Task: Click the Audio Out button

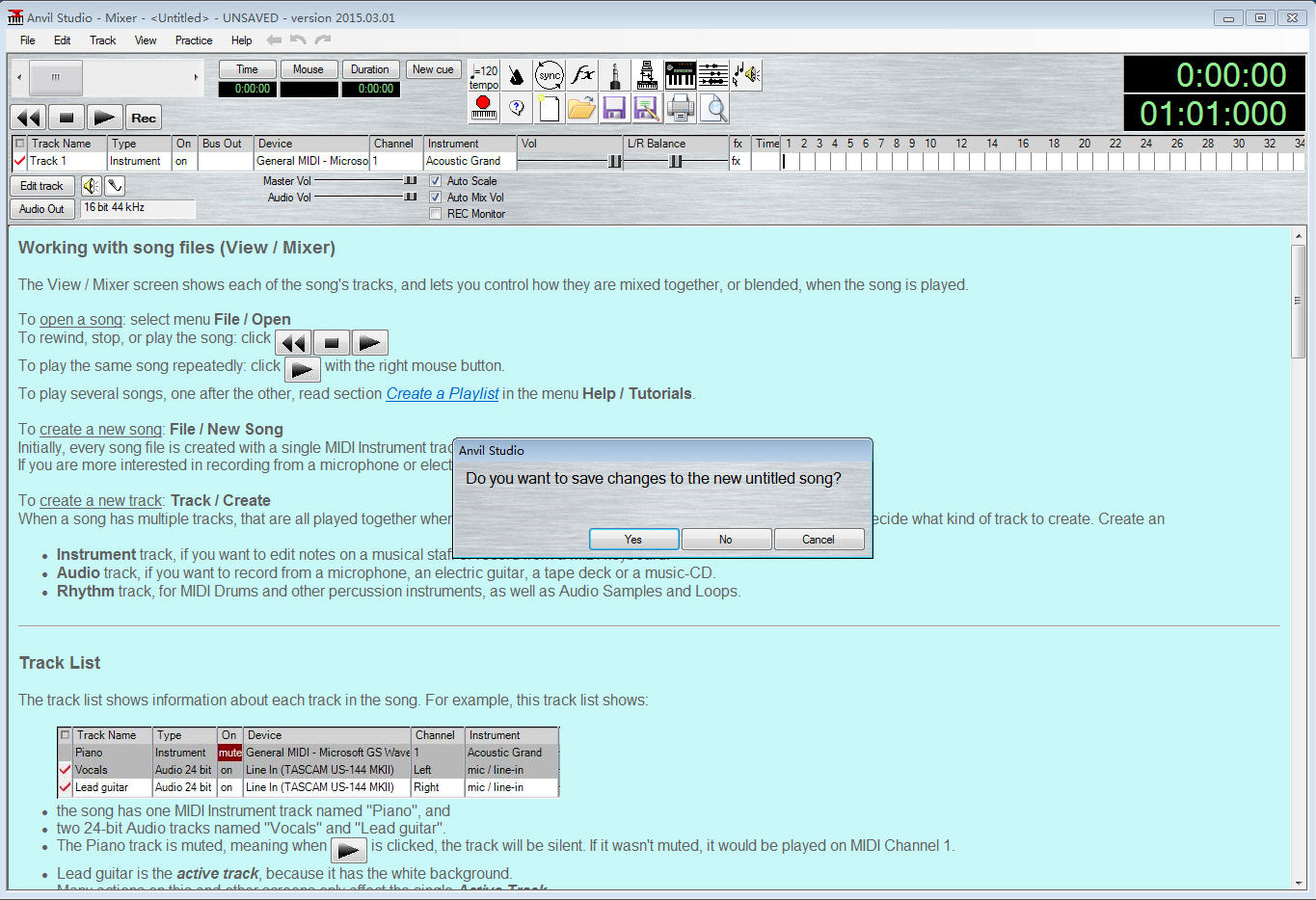Action: [41, 209]
